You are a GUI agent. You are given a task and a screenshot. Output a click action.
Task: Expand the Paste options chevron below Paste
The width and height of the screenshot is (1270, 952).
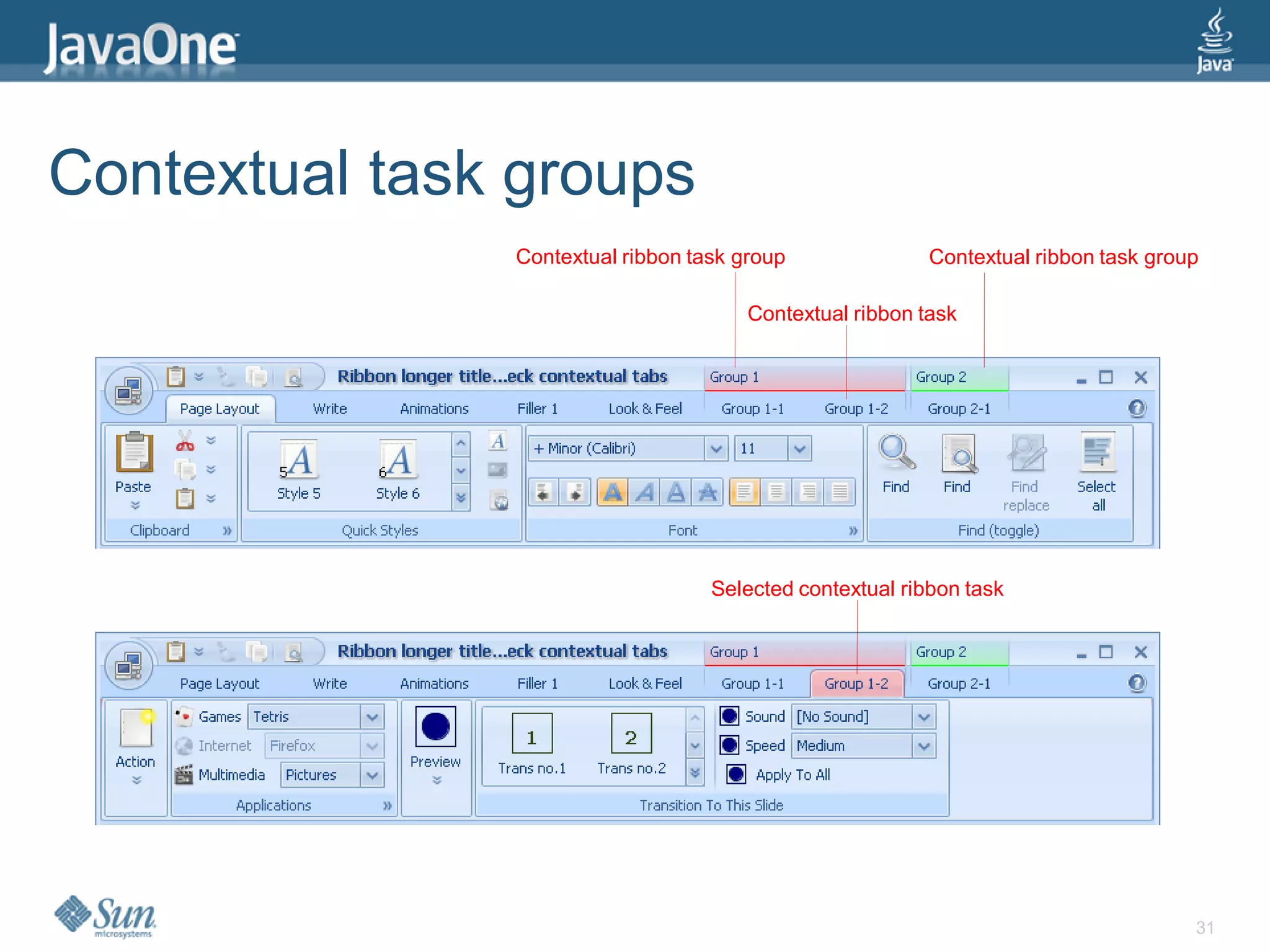(x=135, y=506)
